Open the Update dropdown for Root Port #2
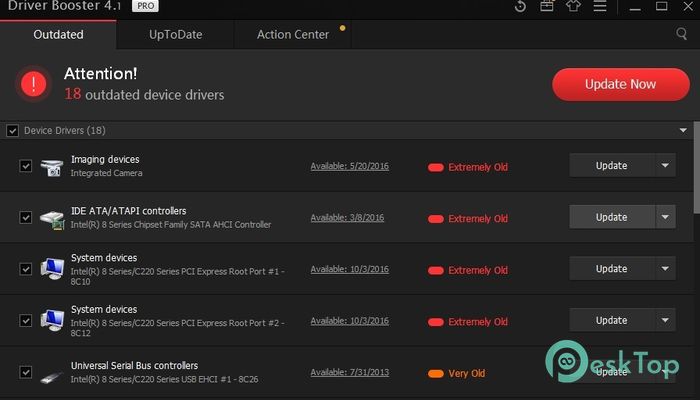Image resolution: width=700 pixels, height=400 pixels. (x=665, y=320)
